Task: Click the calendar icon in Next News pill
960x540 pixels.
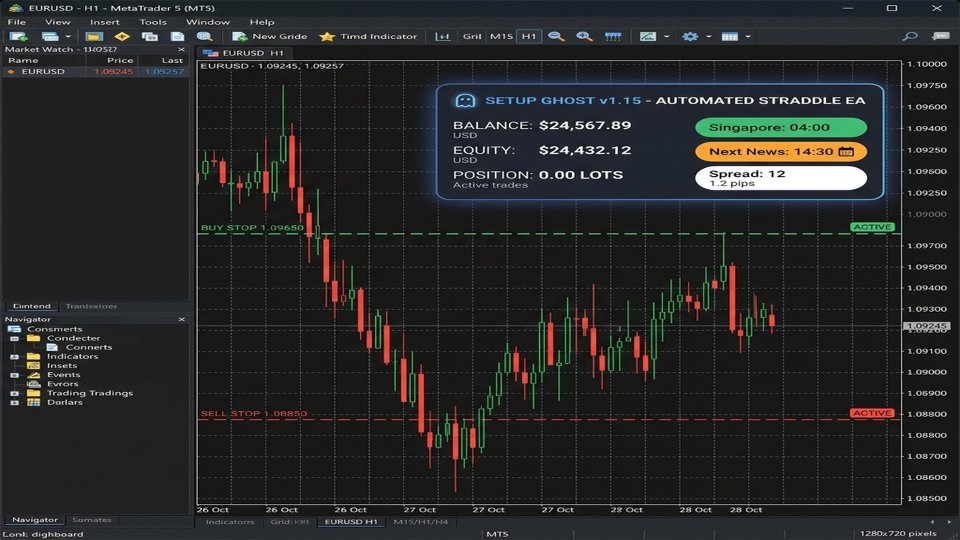Action: coord(846,151)
